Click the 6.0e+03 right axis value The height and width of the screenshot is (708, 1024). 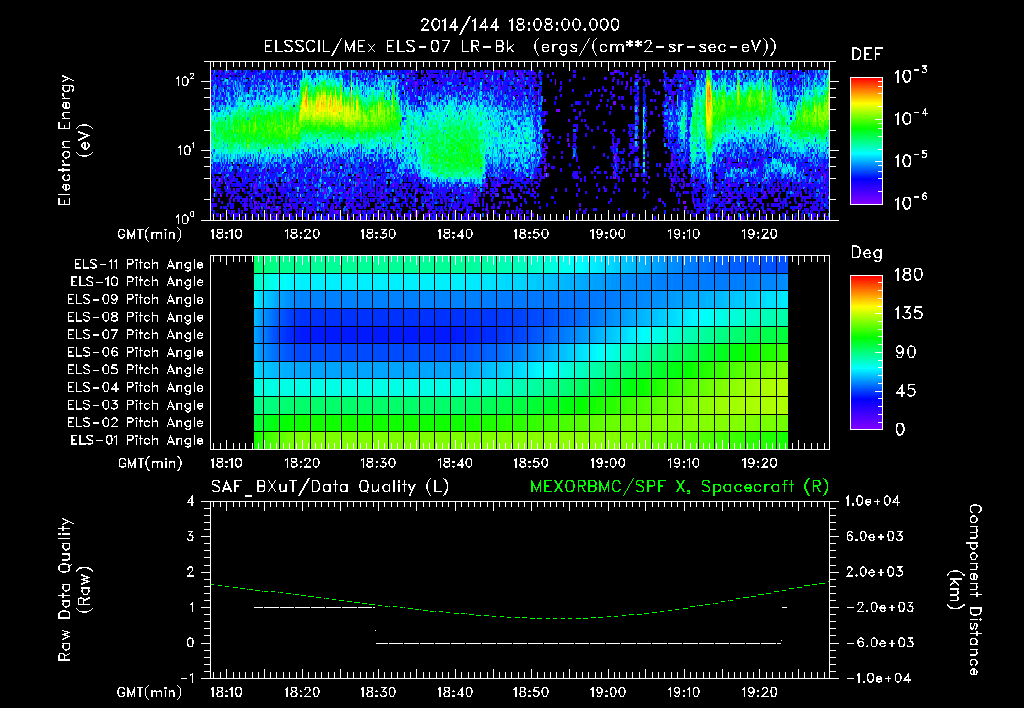coord(875,537)
